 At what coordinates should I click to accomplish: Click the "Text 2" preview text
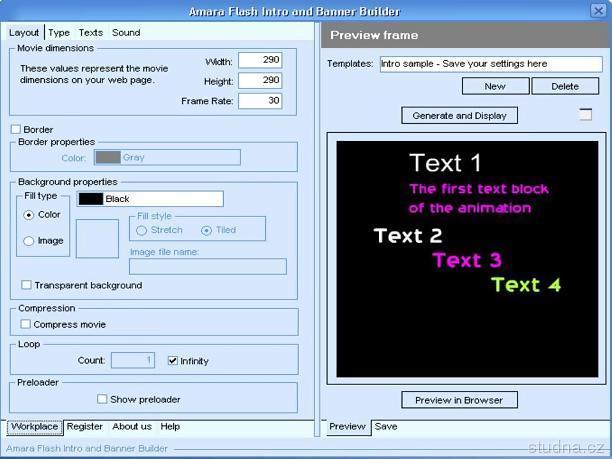(x=408, y=235)
